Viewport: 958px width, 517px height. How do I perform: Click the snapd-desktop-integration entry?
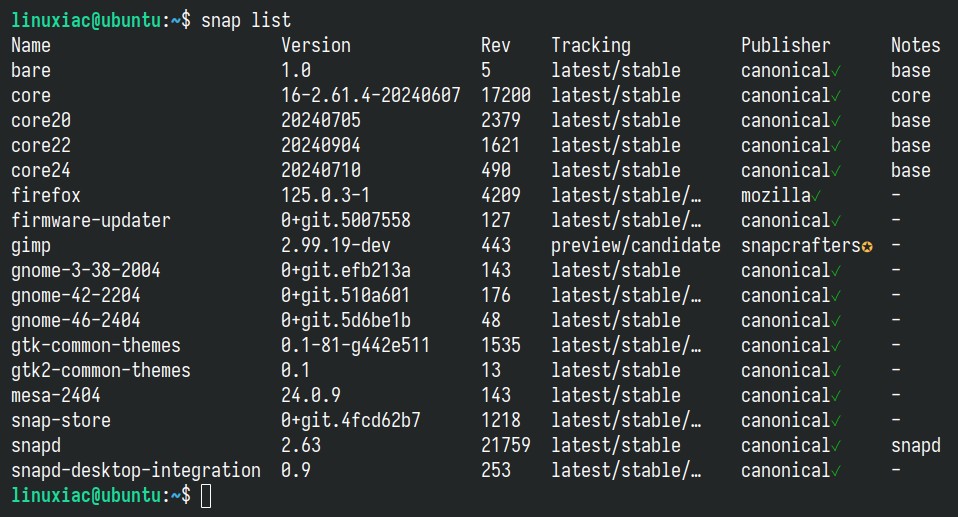(x=136, y=470)
